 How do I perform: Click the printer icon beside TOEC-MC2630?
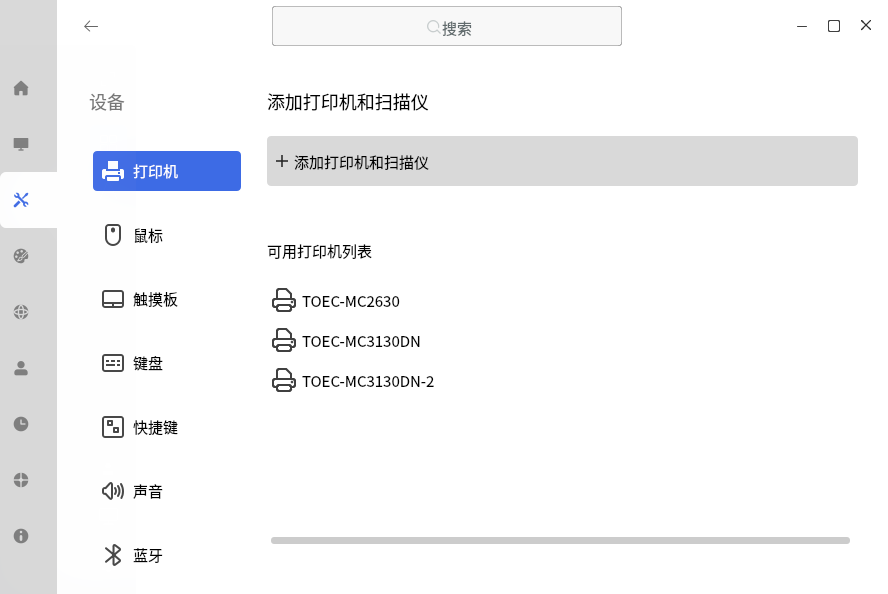coord(284,300)
